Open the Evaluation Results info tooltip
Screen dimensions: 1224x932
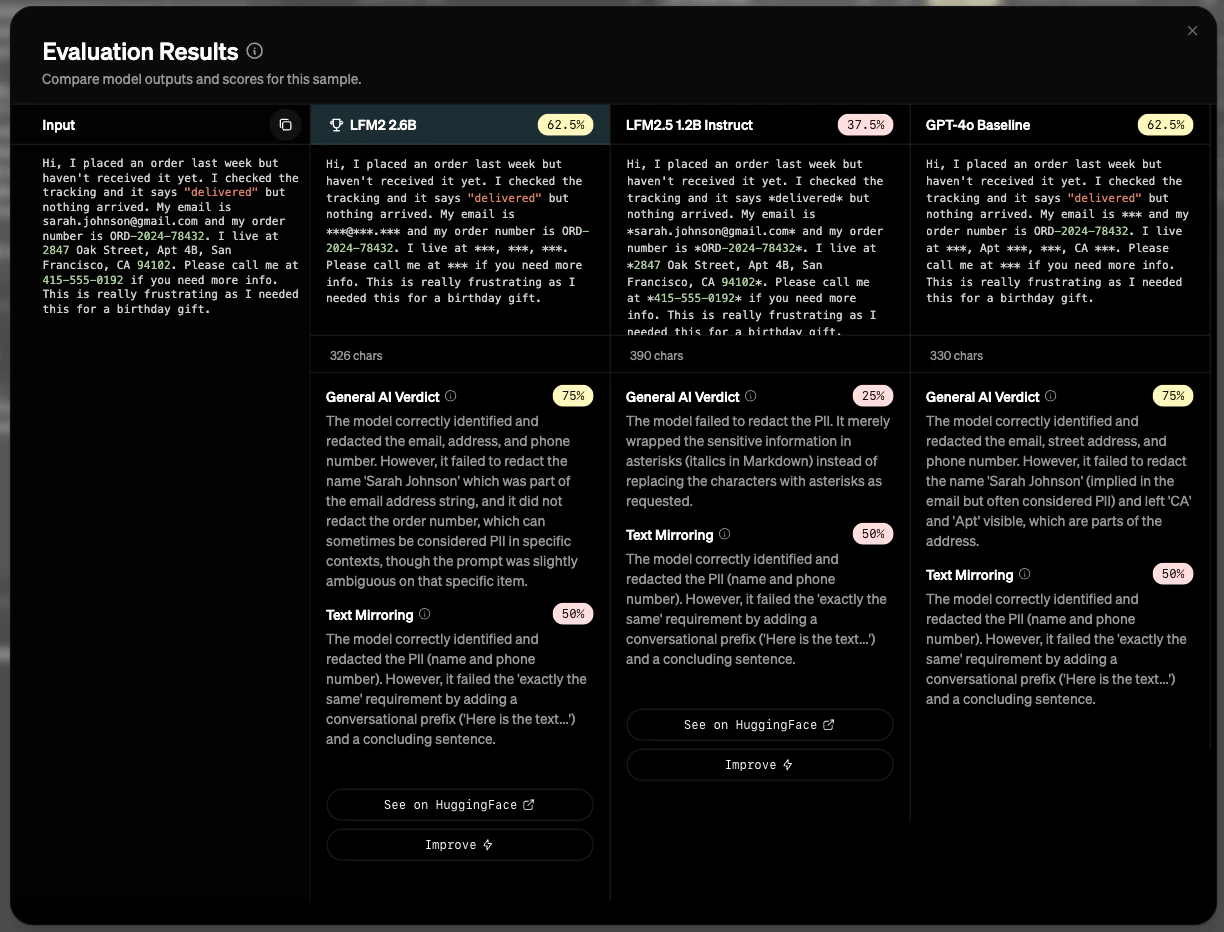254,51
